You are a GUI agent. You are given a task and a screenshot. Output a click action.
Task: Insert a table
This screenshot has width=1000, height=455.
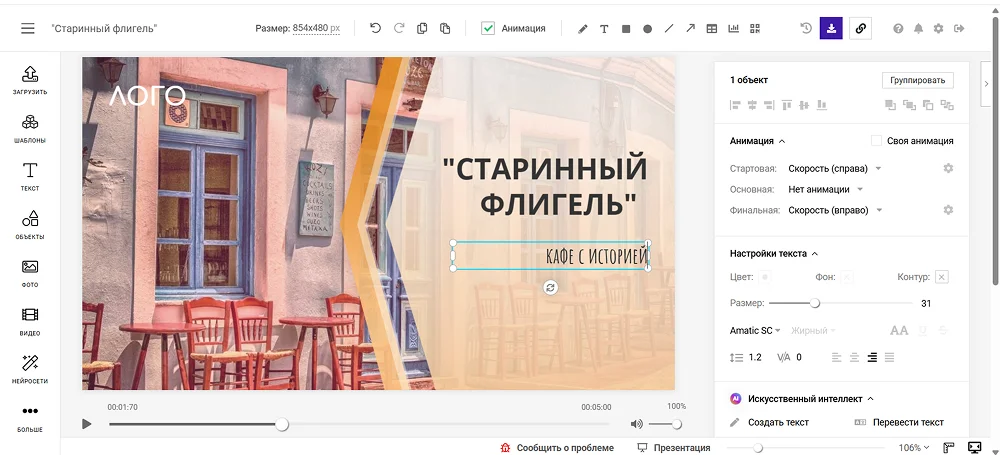point(712,29)
